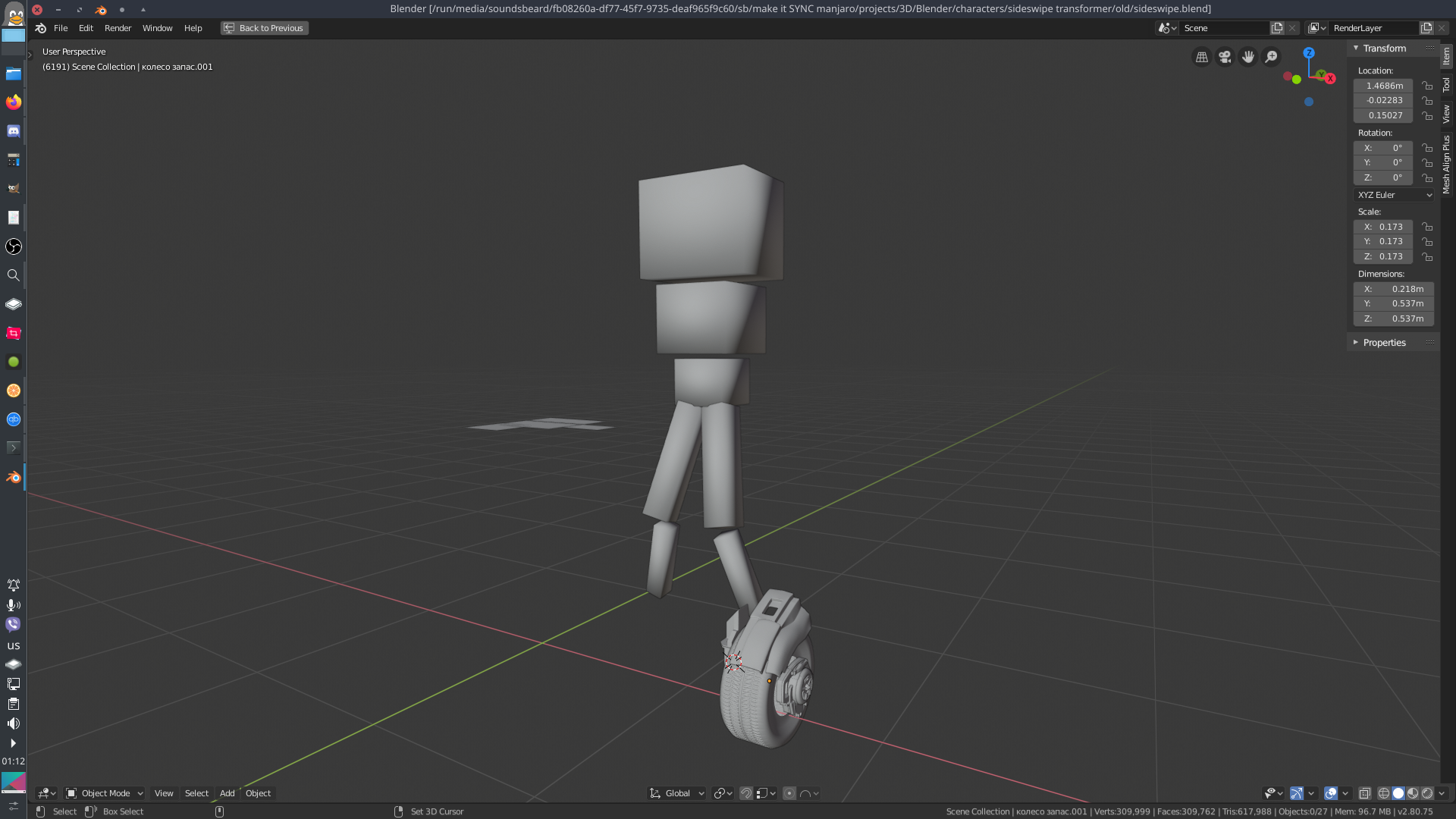Image resolution: width=1456 pixels, height=819 pixels.
Task: Open the viewport Select menu
Action: [196, 793]
